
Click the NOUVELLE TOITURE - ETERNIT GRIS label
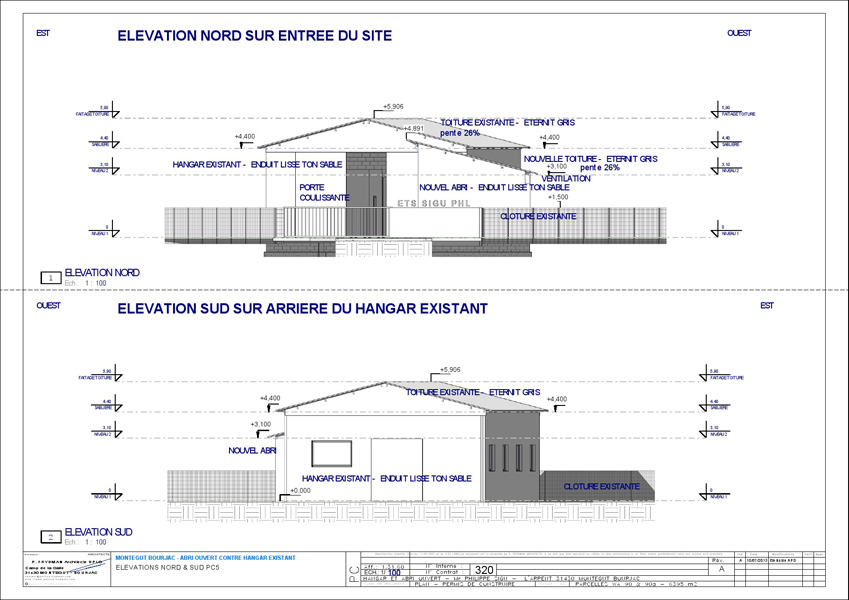590,158
